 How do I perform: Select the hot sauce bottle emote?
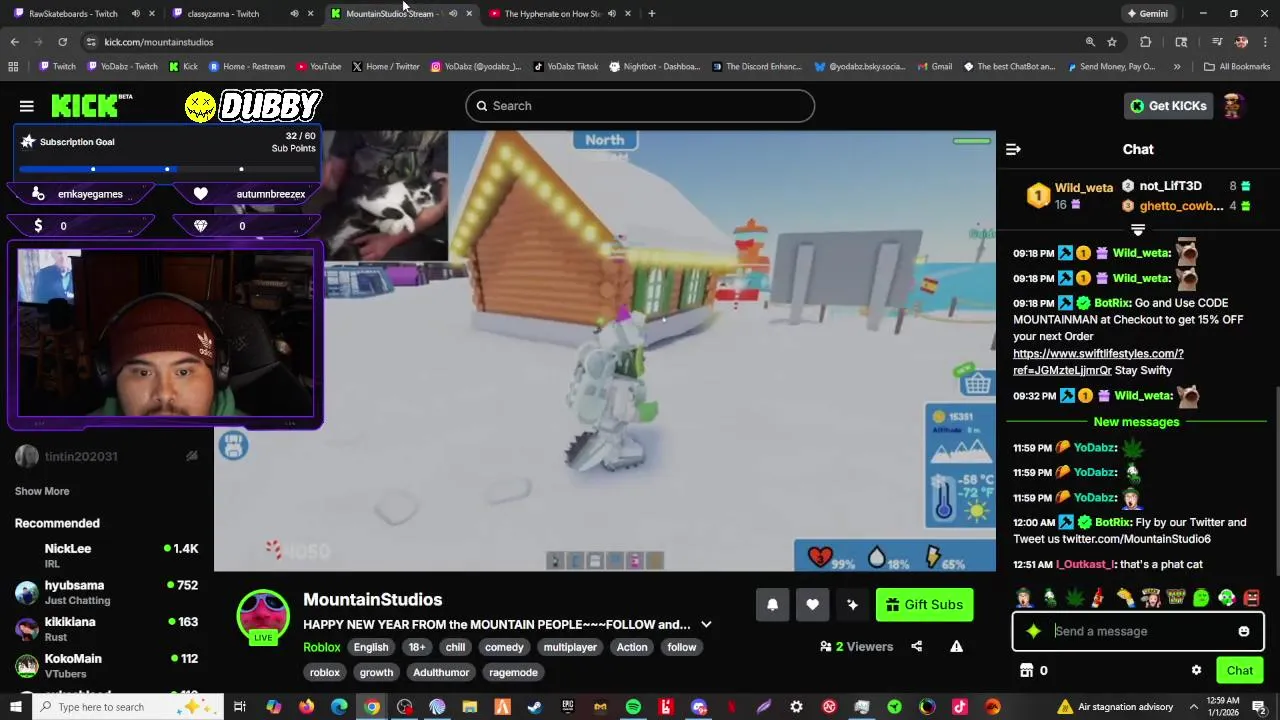[x=1099, y=598]
